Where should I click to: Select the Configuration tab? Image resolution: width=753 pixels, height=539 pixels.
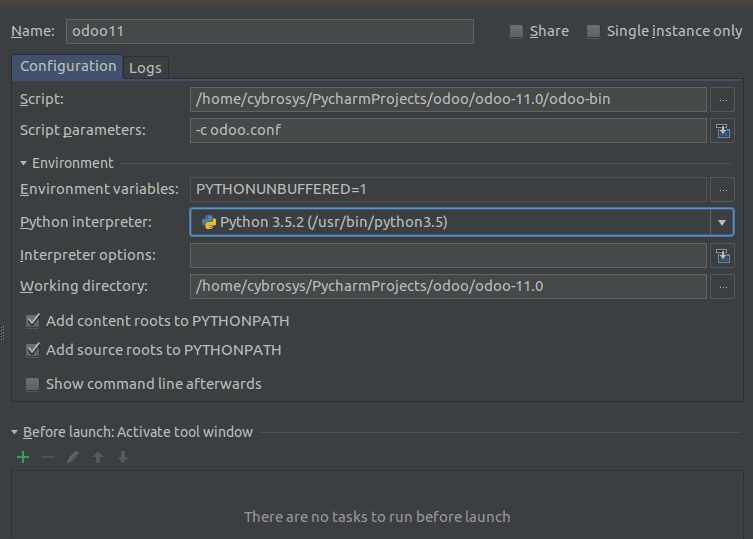[x=68, y=66]
